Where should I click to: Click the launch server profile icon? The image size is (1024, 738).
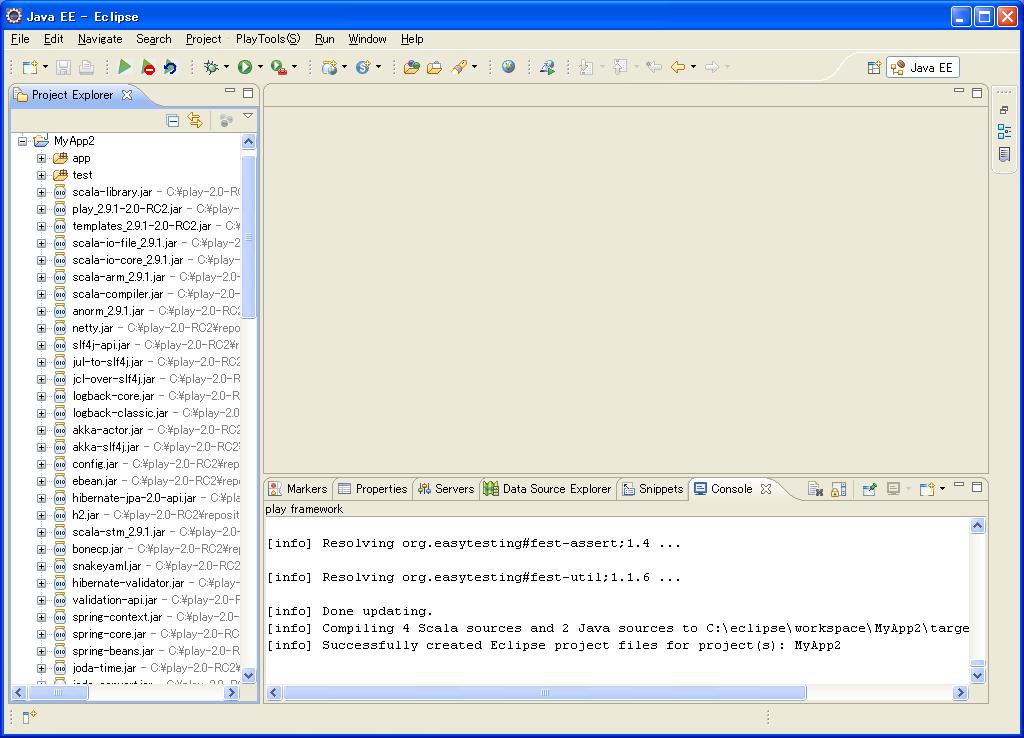[547, 67]
